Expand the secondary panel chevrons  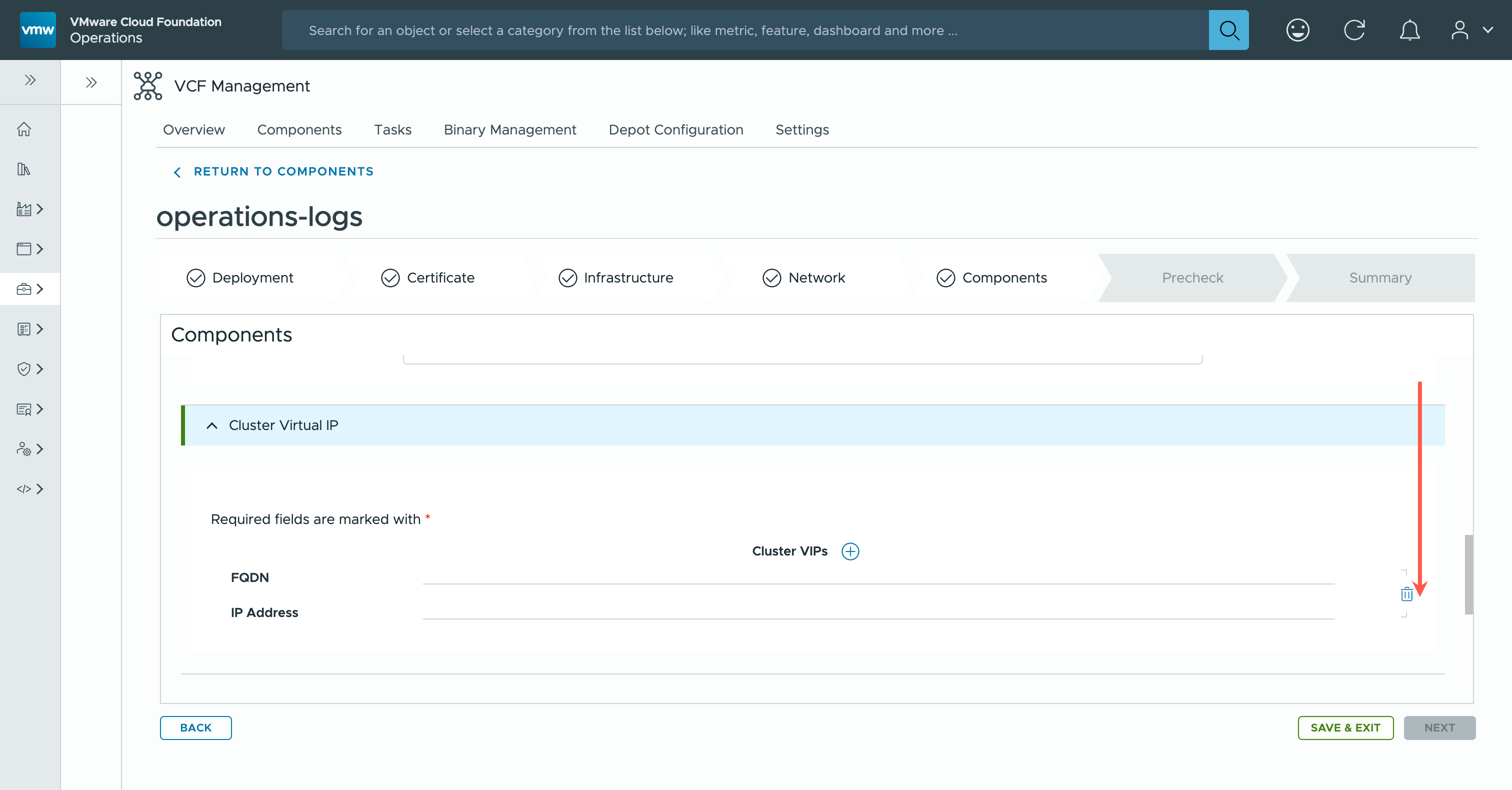pos(91,83)
